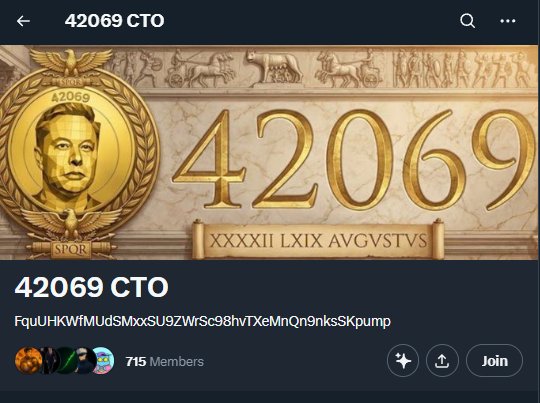This screenshot has width=540, height=403.
Task: Open the orange pumpkin member avatar
Action: click(x=28, y=361)
